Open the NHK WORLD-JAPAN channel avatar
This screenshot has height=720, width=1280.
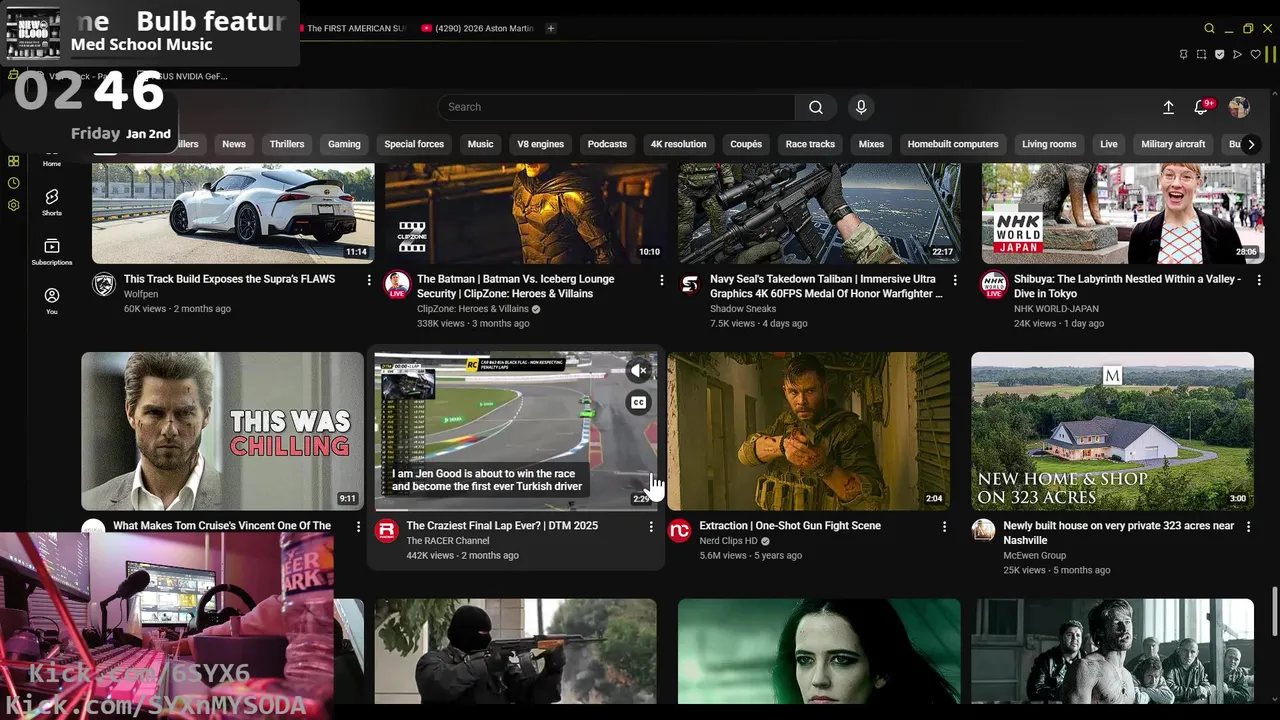[994, 284]
